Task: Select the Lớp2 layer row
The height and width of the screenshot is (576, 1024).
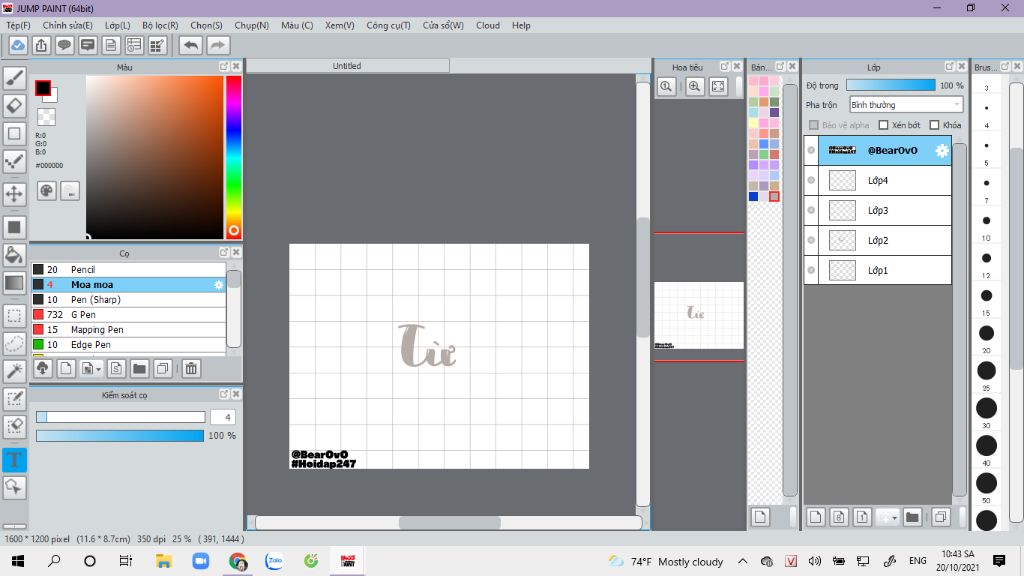Action: 878,240
